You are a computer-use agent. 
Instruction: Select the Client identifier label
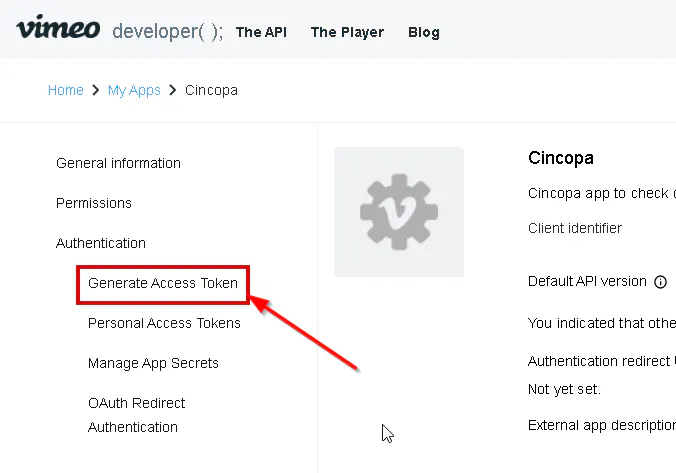coord(575,228)
